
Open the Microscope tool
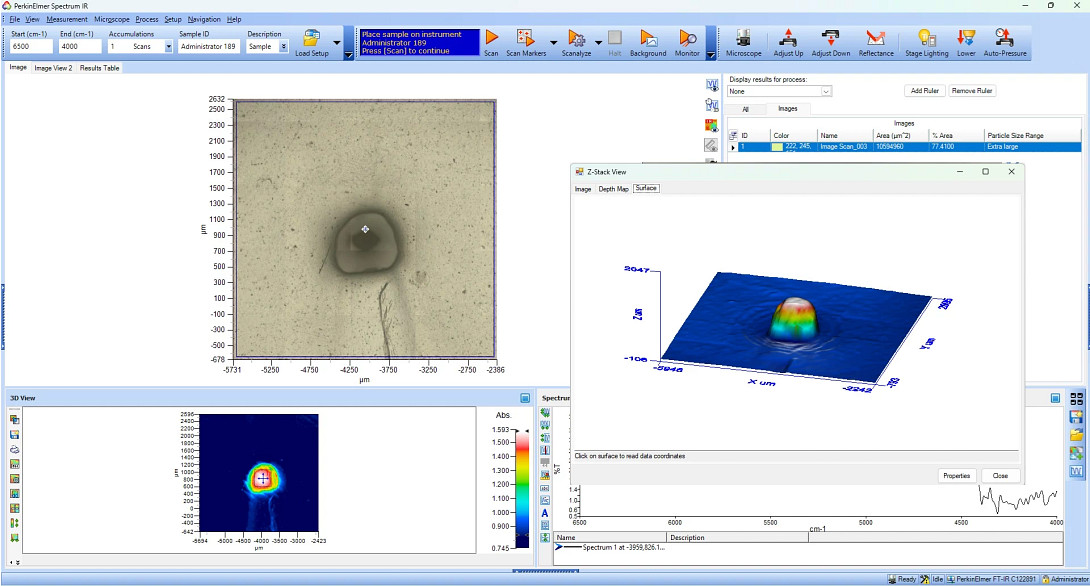point(743,38)
